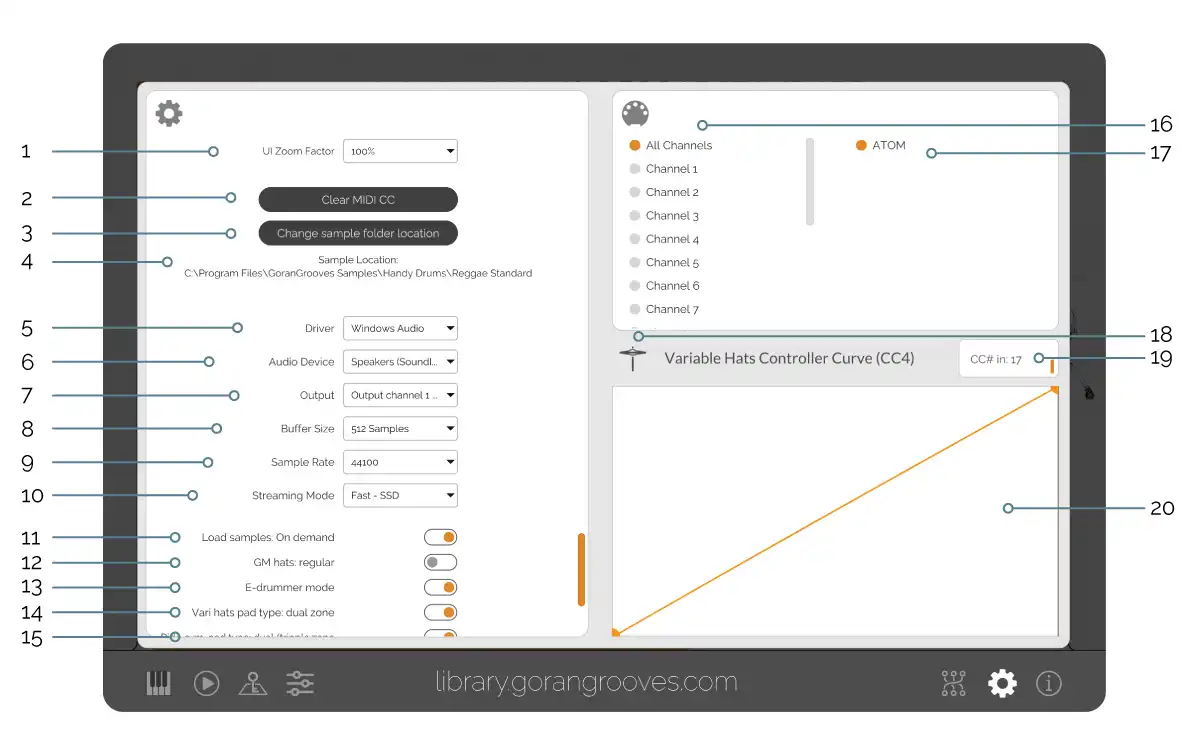Click the CC# in value field
Viewport: 1200px width, 747px height.
1008,359
